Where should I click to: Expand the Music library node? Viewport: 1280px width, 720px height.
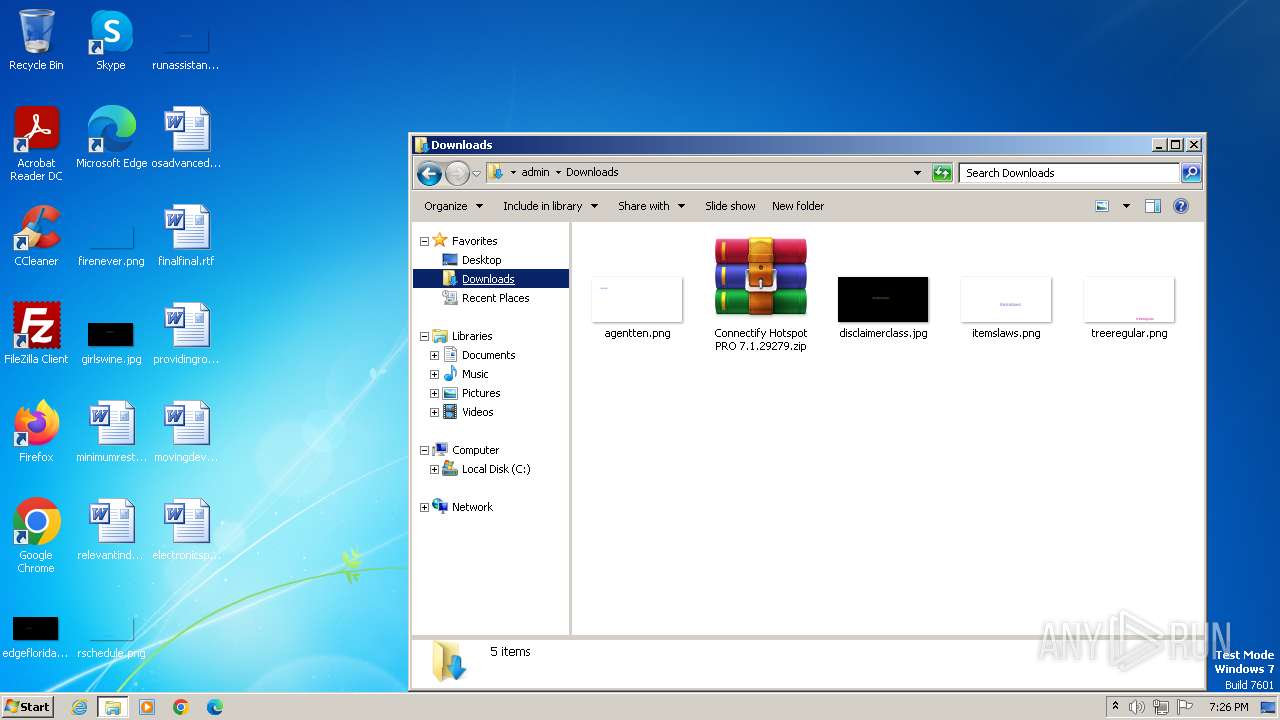click(435, 374)
